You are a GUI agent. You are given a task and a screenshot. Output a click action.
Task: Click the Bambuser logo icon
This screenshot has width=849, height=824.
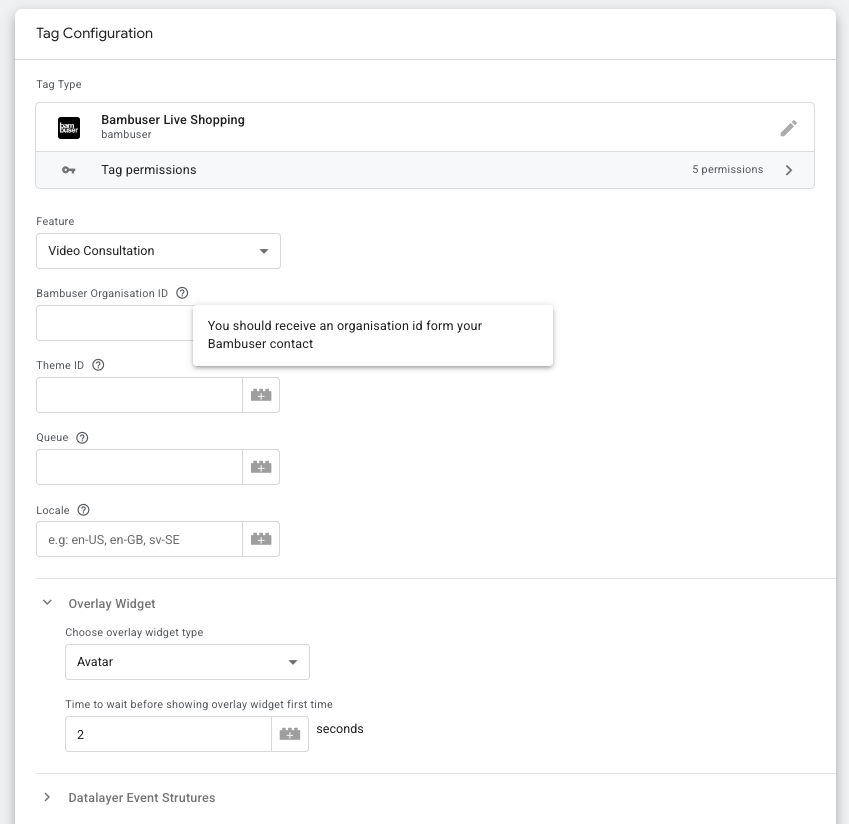[69, 128]
